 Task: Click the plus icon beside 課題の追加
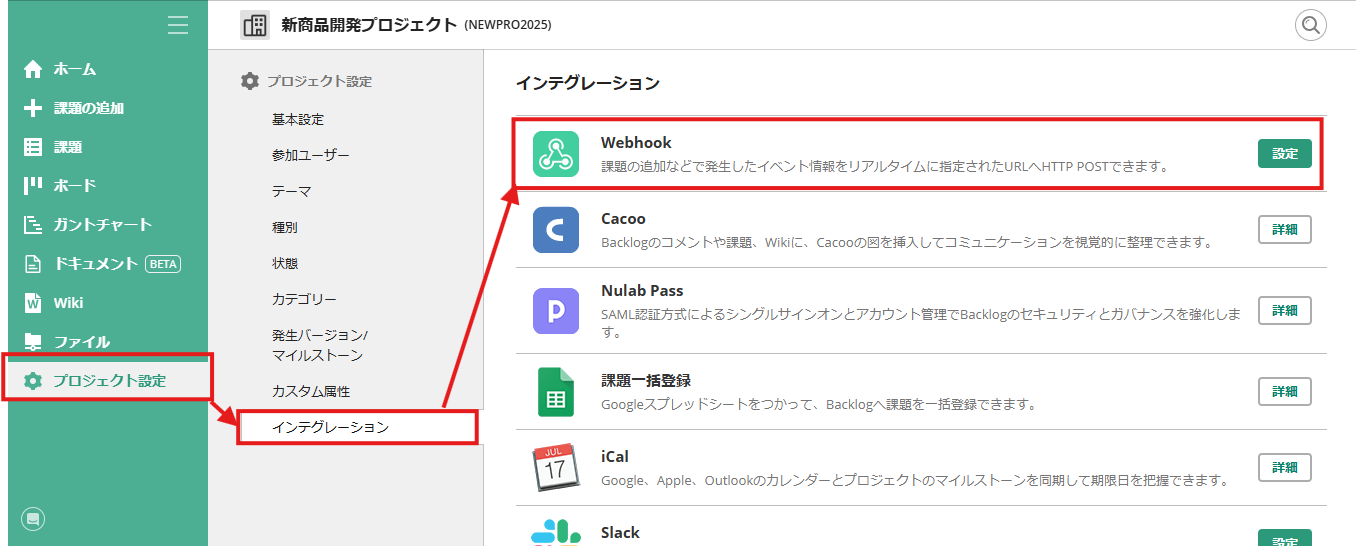(x=33, y=108)
